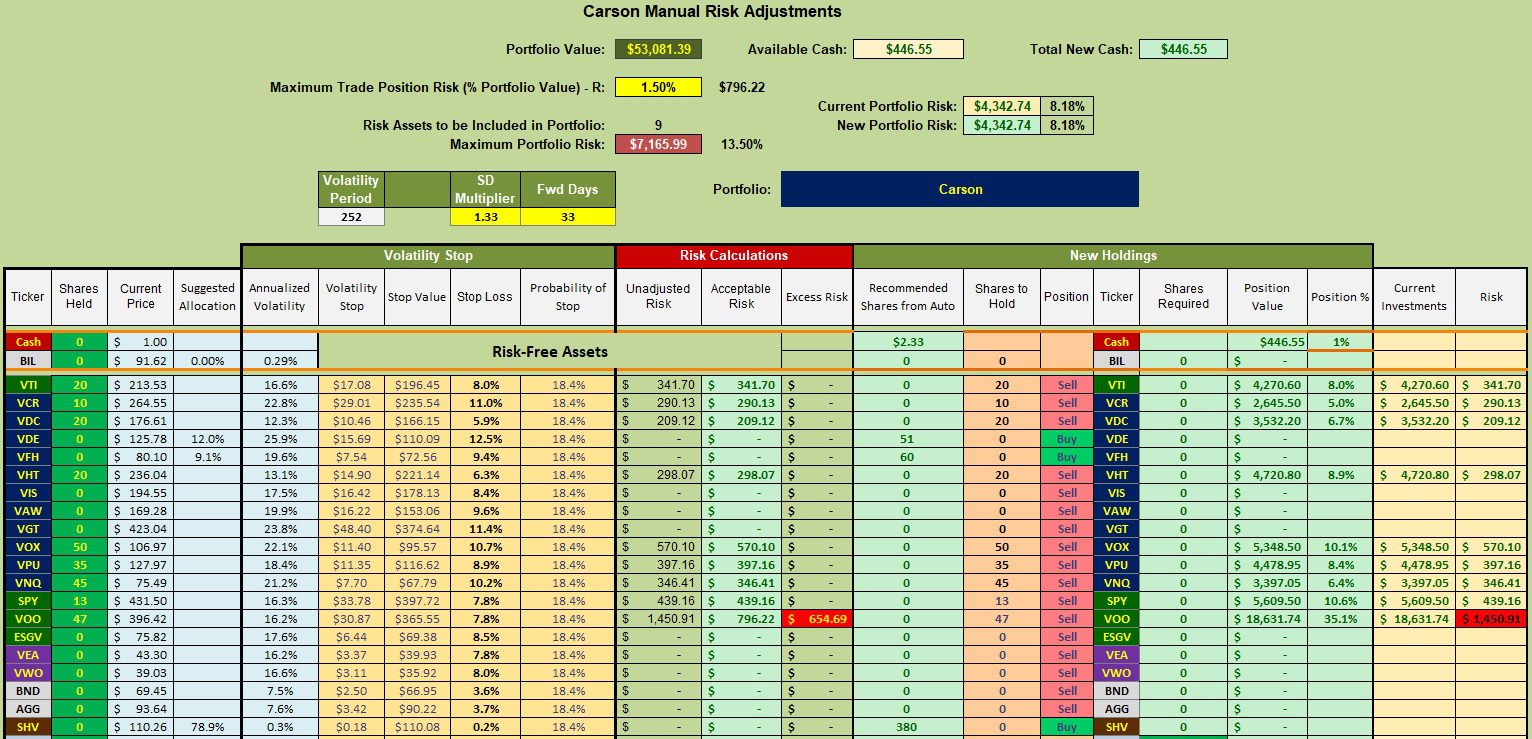Click the Buy position cell for VDE
Screen dimensions: 1532x739
1067,439
